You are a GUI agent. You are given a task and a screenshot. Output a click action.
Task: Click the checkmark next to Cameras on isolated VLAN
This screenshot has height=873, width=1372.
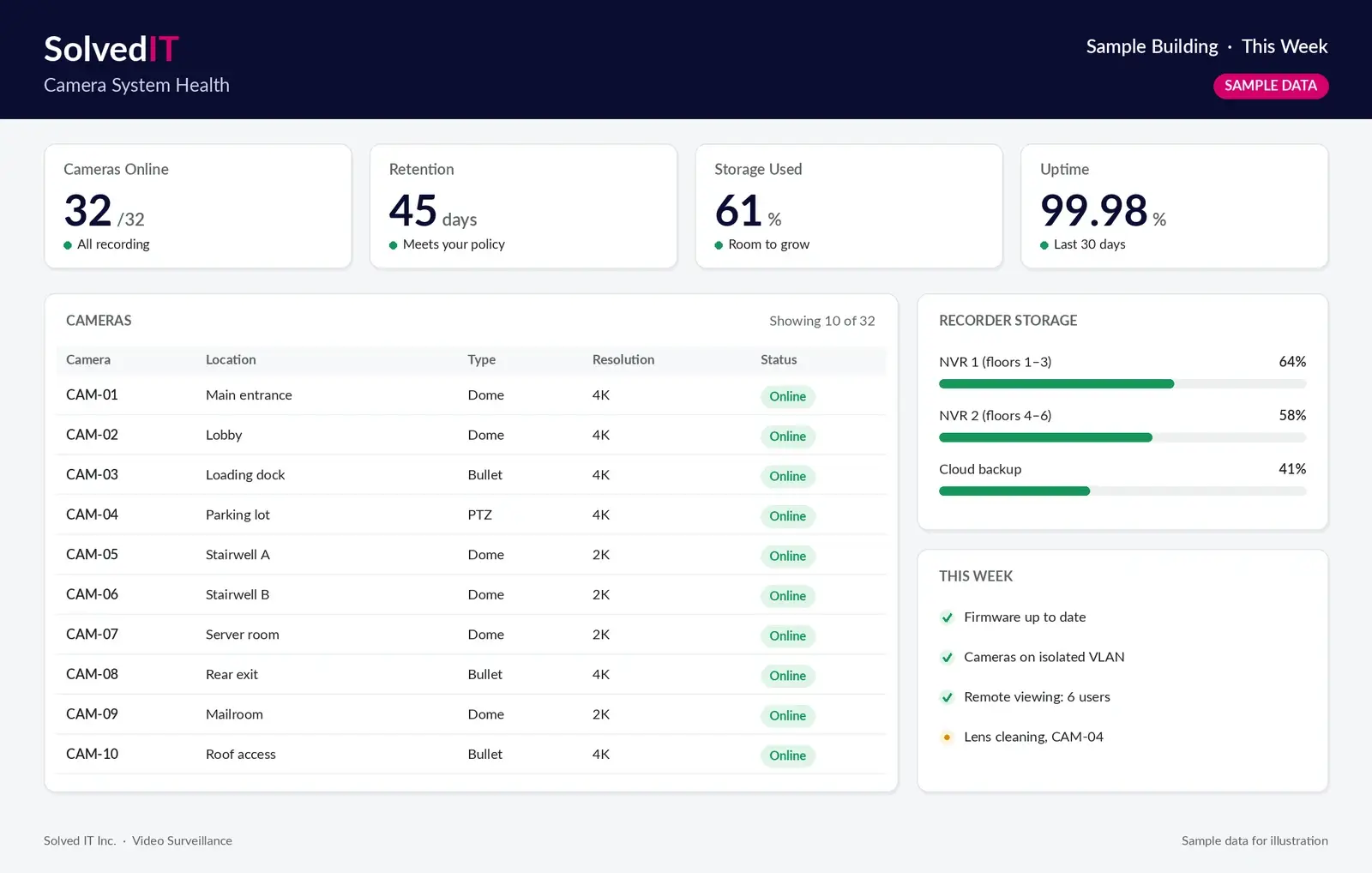[x=947, y=658]
